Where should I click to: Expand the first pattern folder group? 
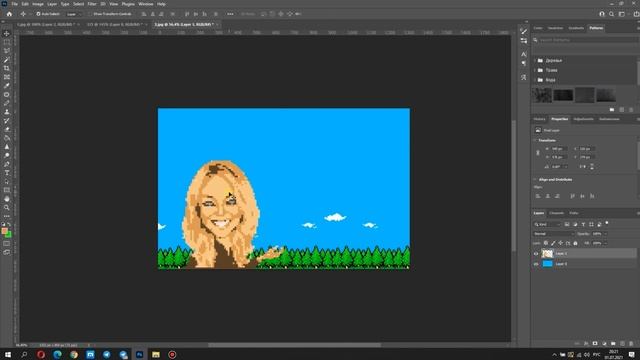point(535,60)
